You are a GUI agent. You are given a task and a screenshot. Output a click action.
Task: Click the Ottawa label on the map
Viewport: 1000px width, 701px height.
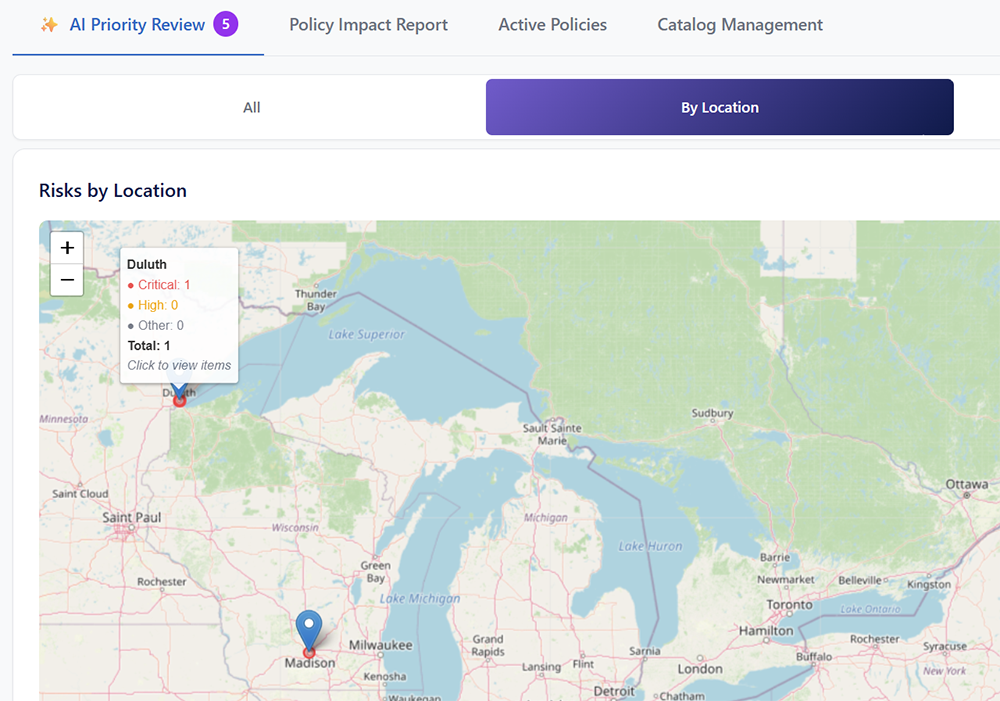pos(966,485)
